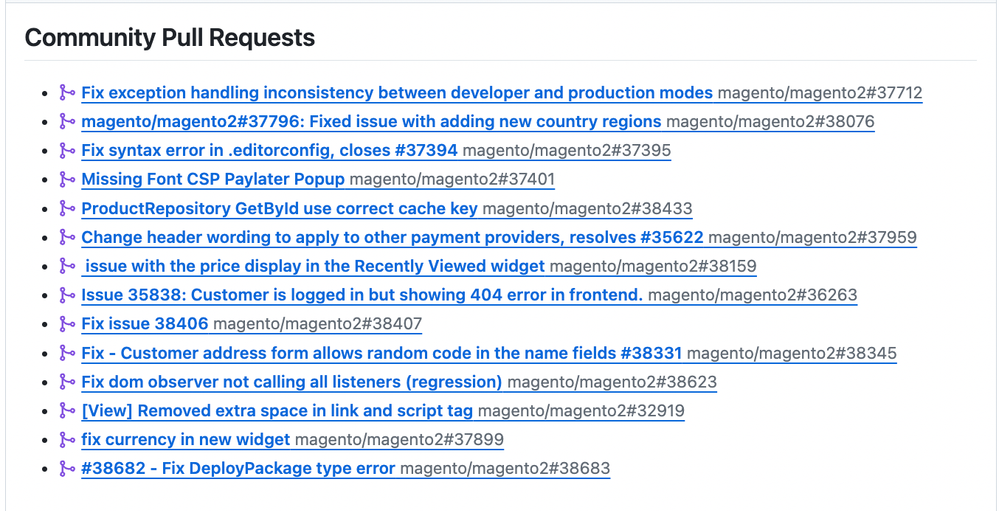The height and width of the screenshot is (511, 999).
Task: Open '[View] Removed extra space in link' pull request
Action: [x=277, y=411]
